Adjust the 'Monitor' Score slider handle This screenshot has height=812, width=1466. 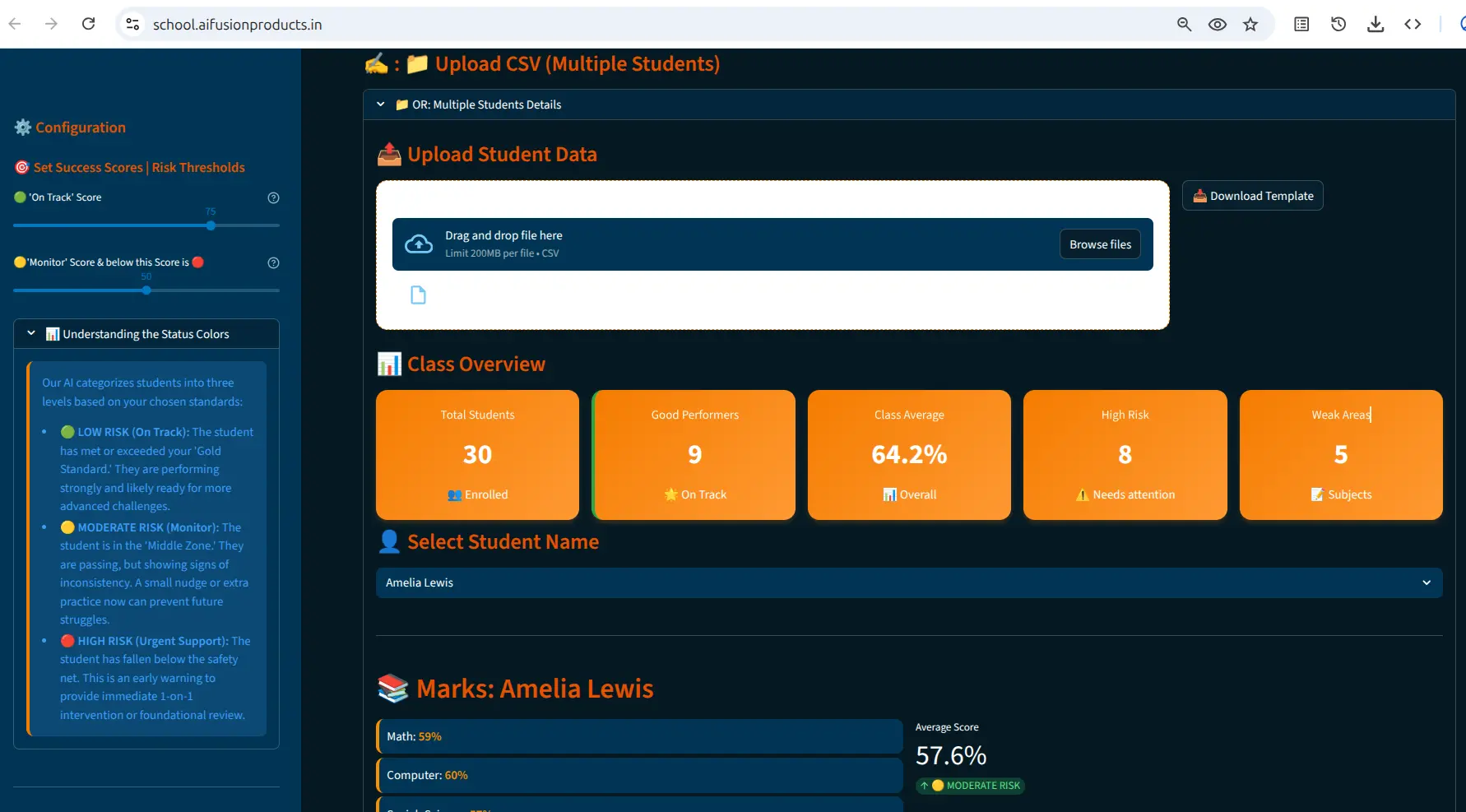click(x=146, y=290)
